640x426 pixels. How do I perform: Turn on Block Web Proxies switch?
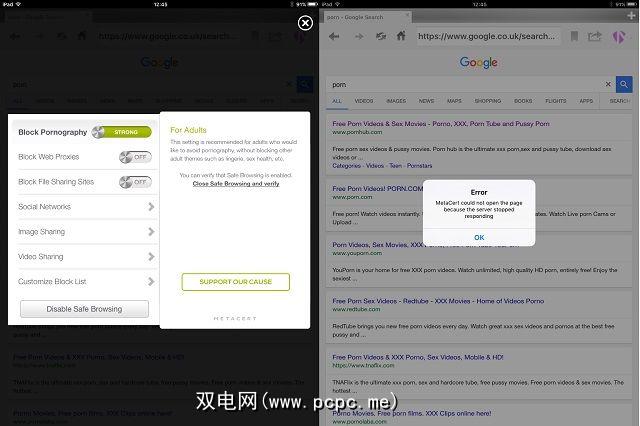(135, 157)
